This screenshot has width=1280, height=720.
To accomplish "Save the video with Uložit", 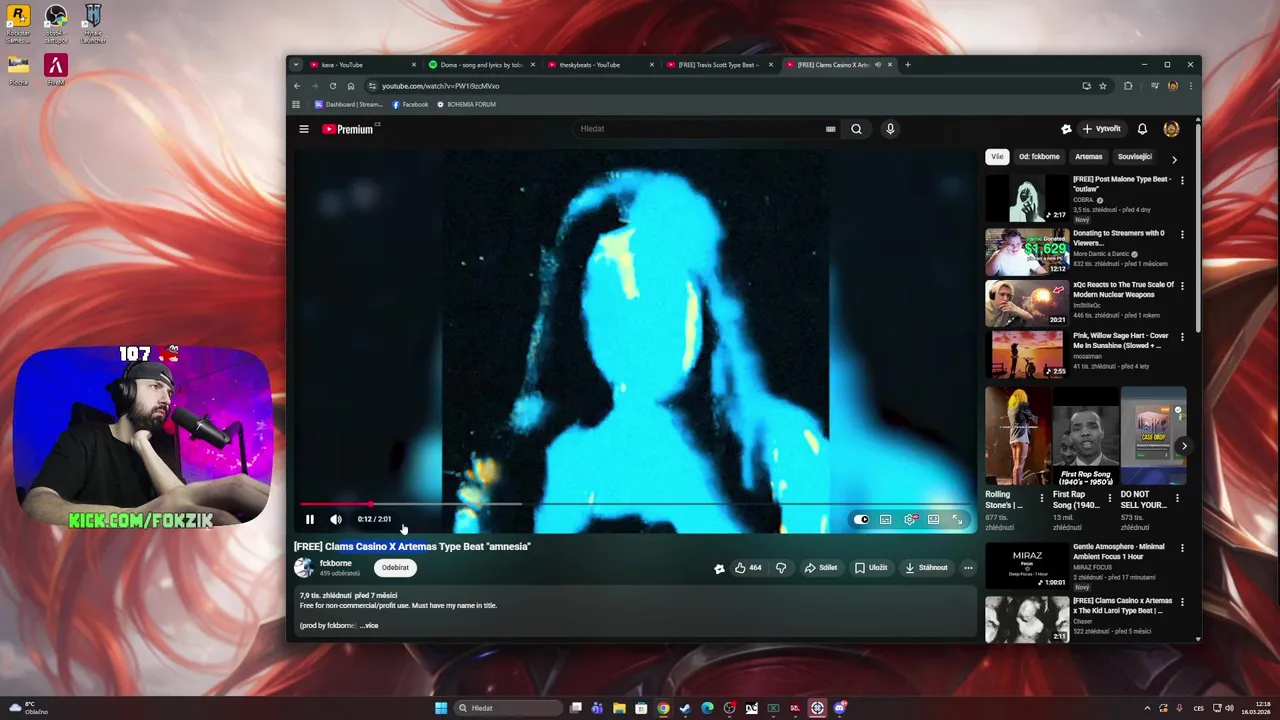I will point(871,568).
